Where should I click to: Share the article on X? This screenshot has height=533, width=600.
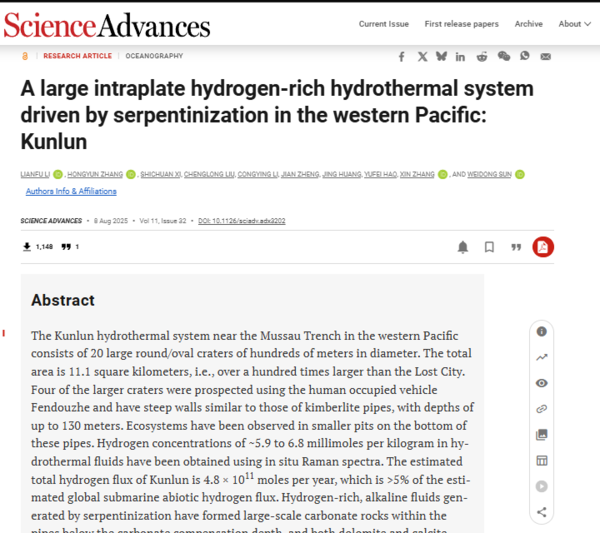coord(422,57)
